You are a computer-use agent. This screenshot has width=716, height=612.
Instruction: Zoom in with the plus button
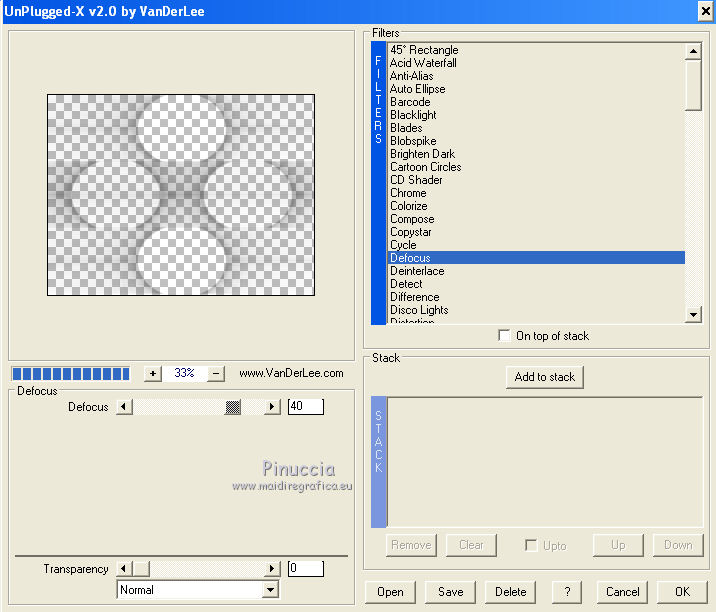[153, 374]
